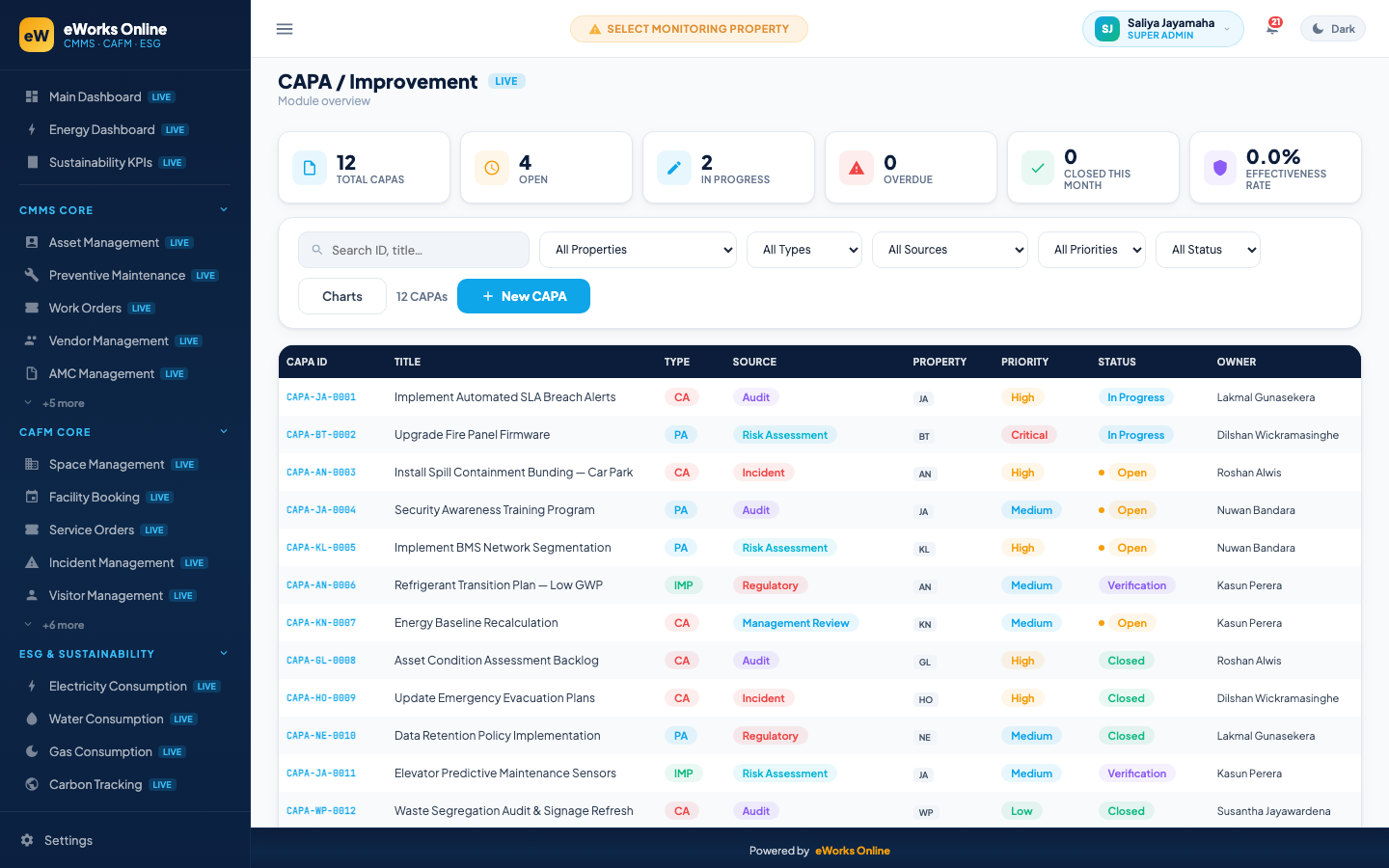
Task: Open All Sources dropdown
Action: point(950,250)
